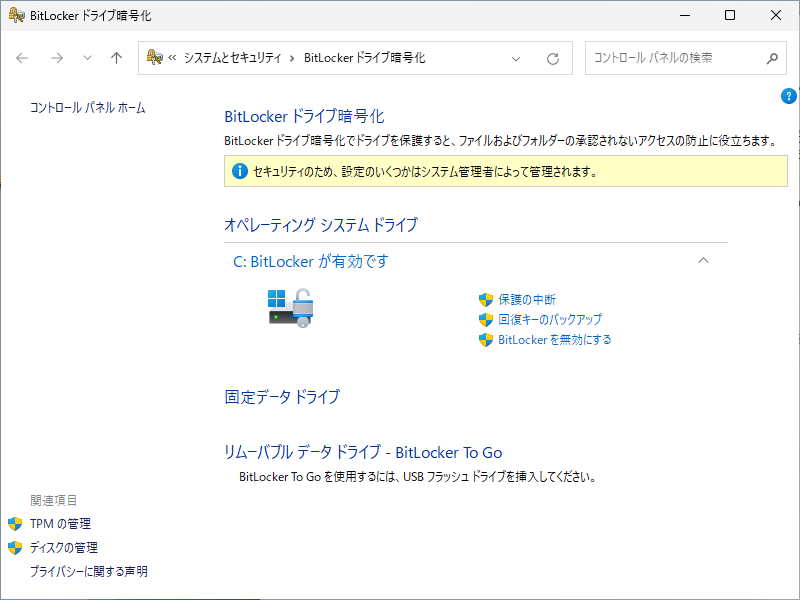The image size is (800, 600).
Task: Click shield icon beside 保護の中断
Action: coord(486,299)
